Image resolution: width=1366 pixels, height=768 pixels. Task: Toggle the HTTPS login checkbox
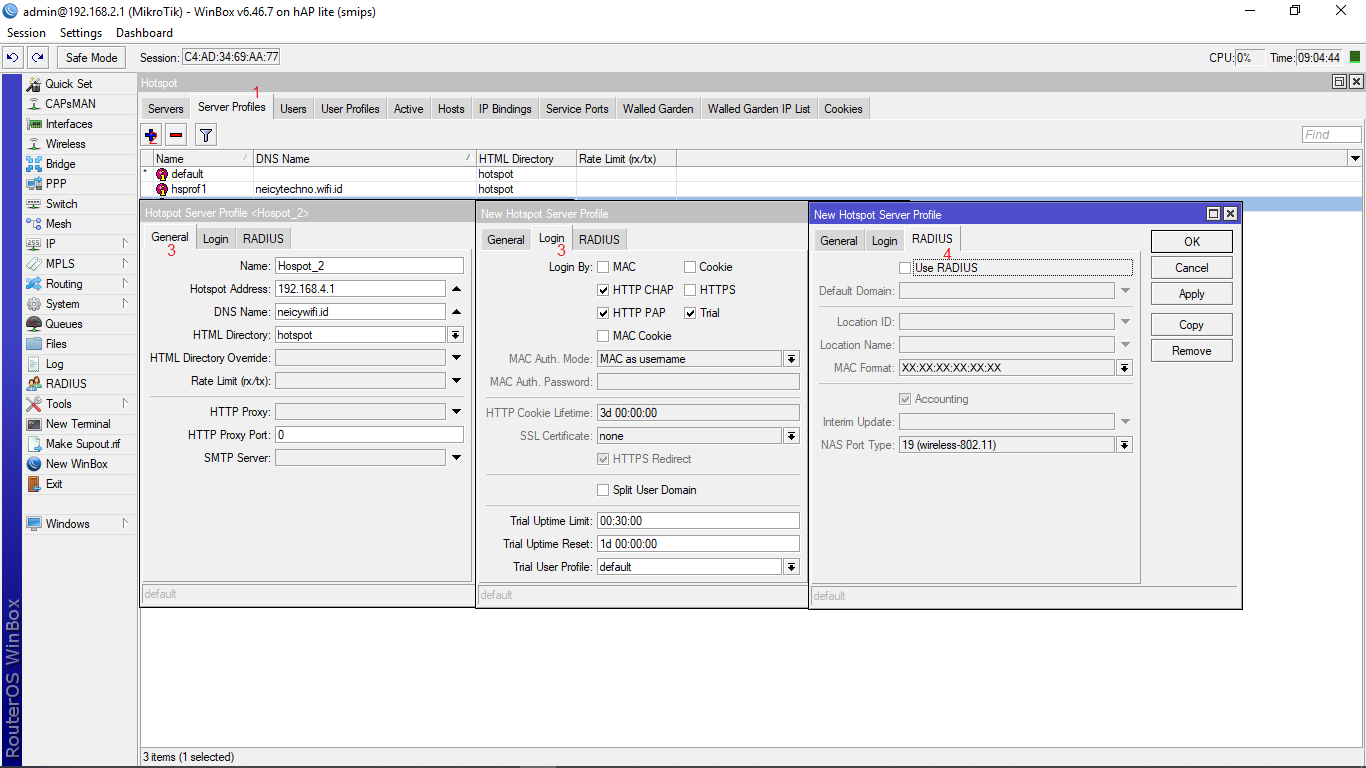pyautogui.click(x=690, y=290)
